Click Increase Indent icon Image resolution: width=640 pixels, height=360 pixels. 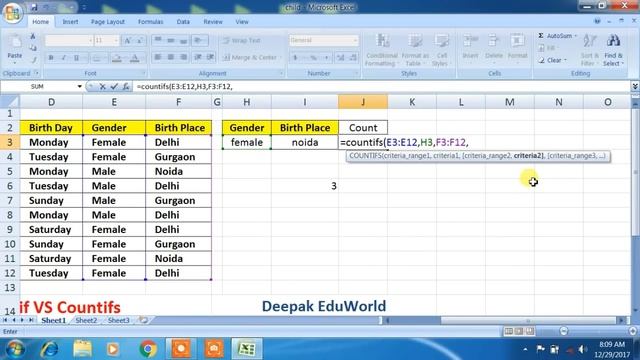[x=211, y=58]
